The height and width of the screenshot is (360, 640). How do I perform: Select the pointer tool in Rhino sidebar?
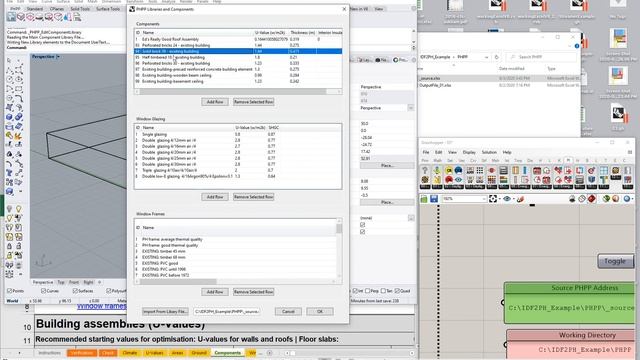click(x=9, y=60)
